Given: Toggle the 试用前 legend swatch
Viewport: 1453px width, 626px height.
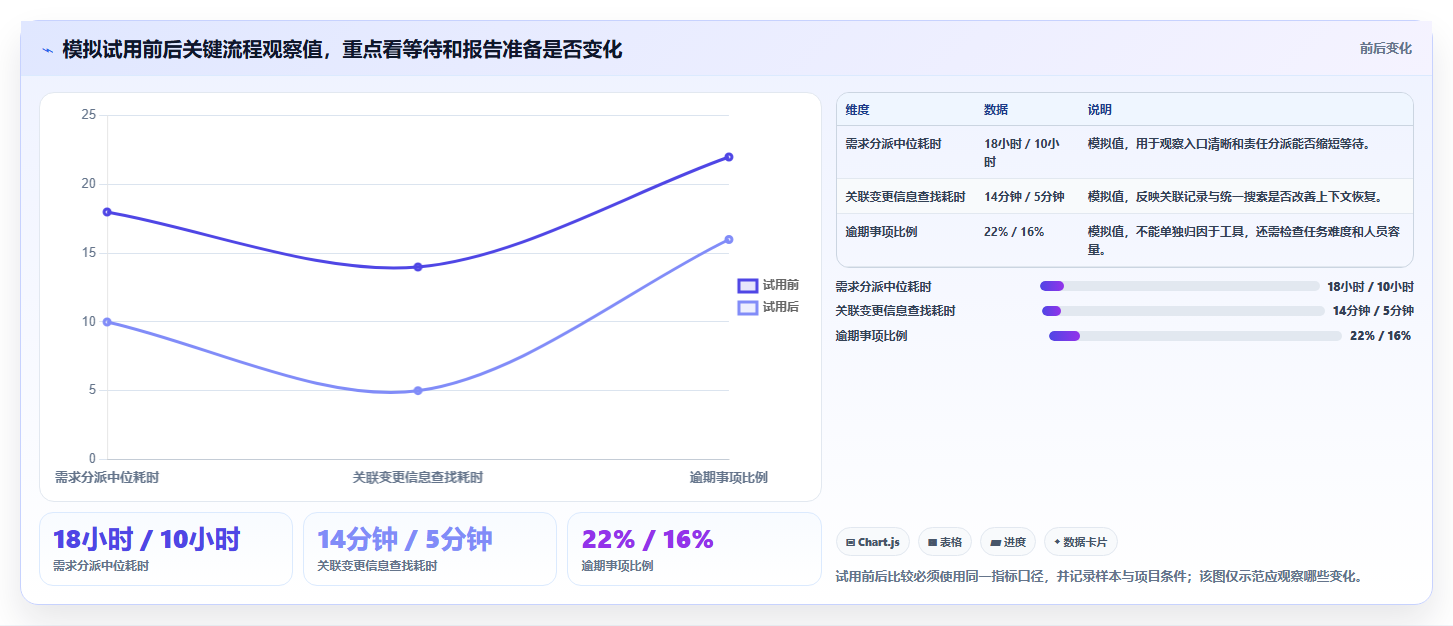Looking at the screenshot, I should [x=747, y=285].
